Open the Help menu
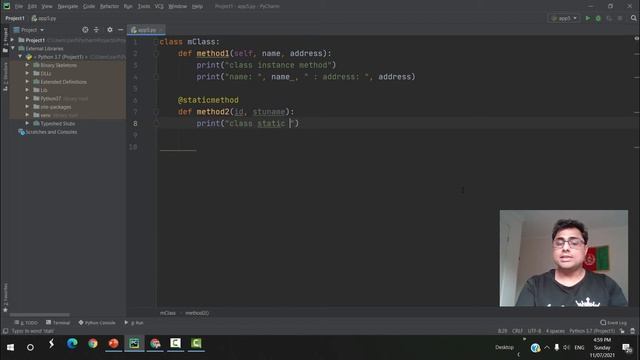The width and height of the screenshot is (640, 360). [x=197, y=7]
